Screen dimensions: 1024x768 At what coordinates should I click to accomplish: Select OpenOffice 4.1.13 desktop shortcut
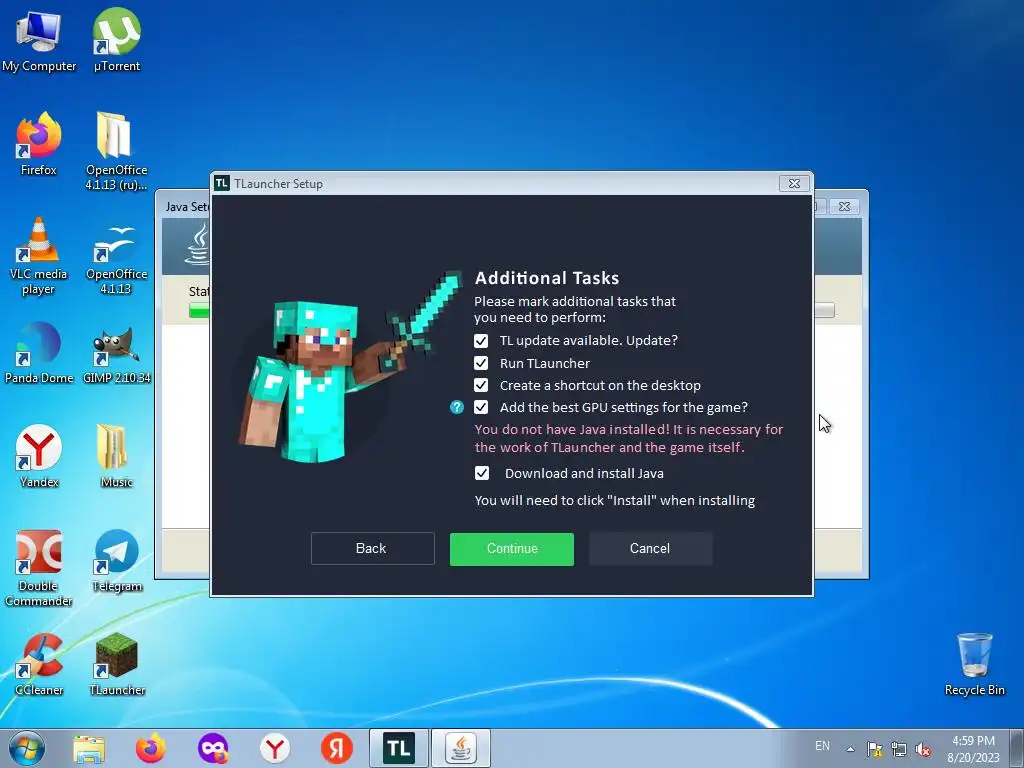pyautogui.click(x=116, y=259)
